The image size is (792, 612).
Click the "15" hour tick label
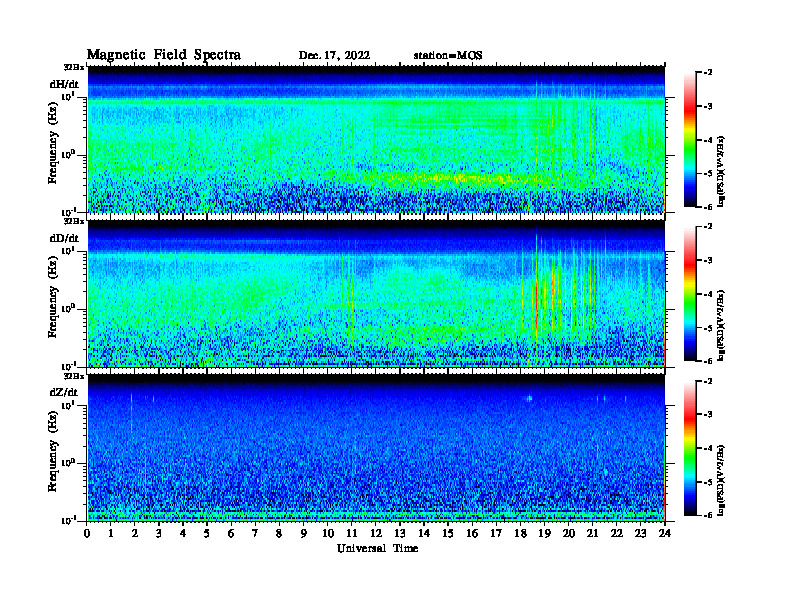click(448, 534)
